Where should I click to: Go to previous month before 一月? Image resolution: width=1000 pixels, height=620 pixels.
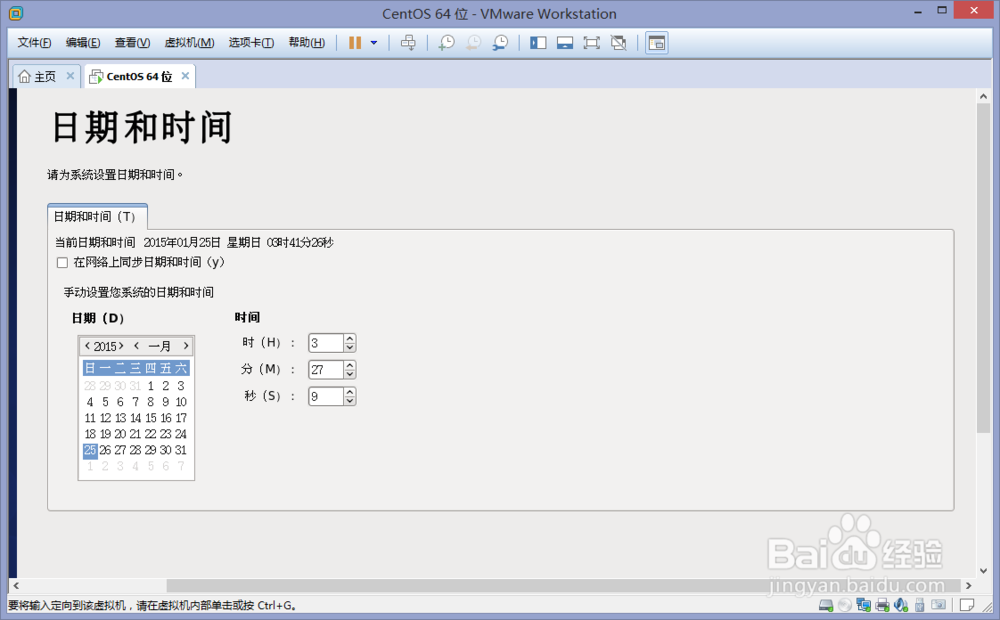136,346
